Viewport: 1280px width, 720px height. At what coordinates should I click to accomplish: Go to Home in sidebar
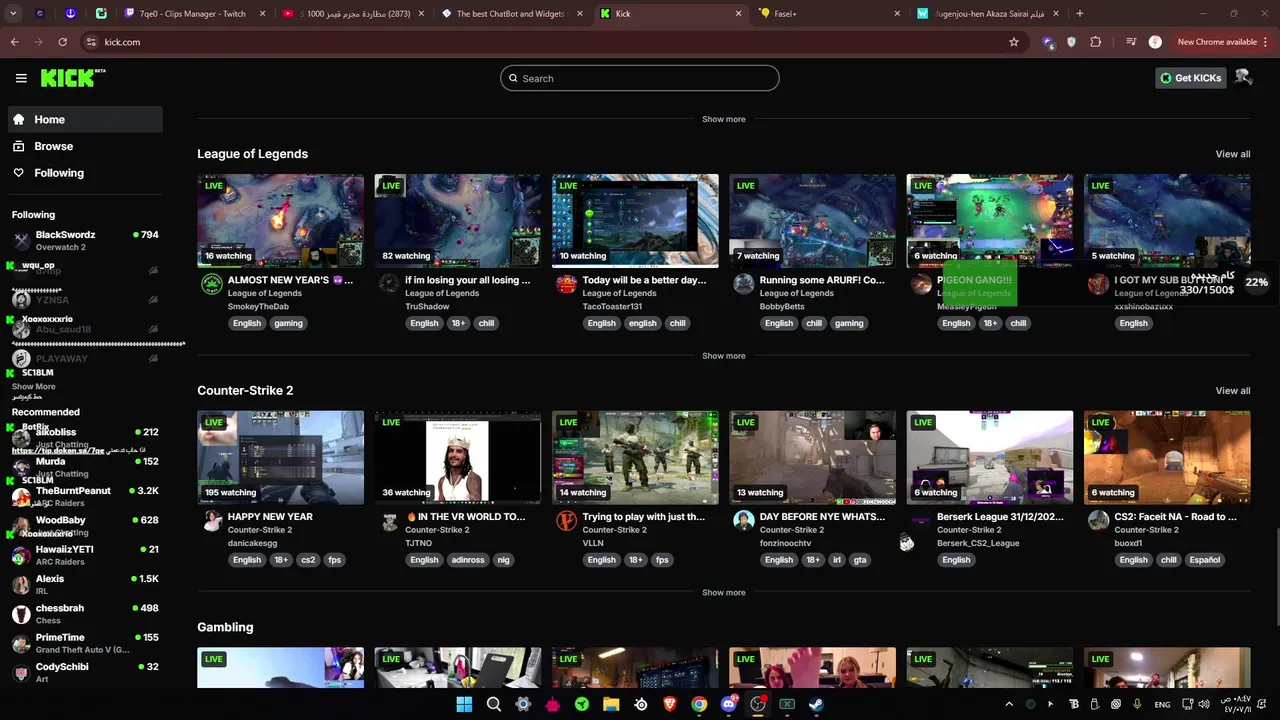pos(85,119)
